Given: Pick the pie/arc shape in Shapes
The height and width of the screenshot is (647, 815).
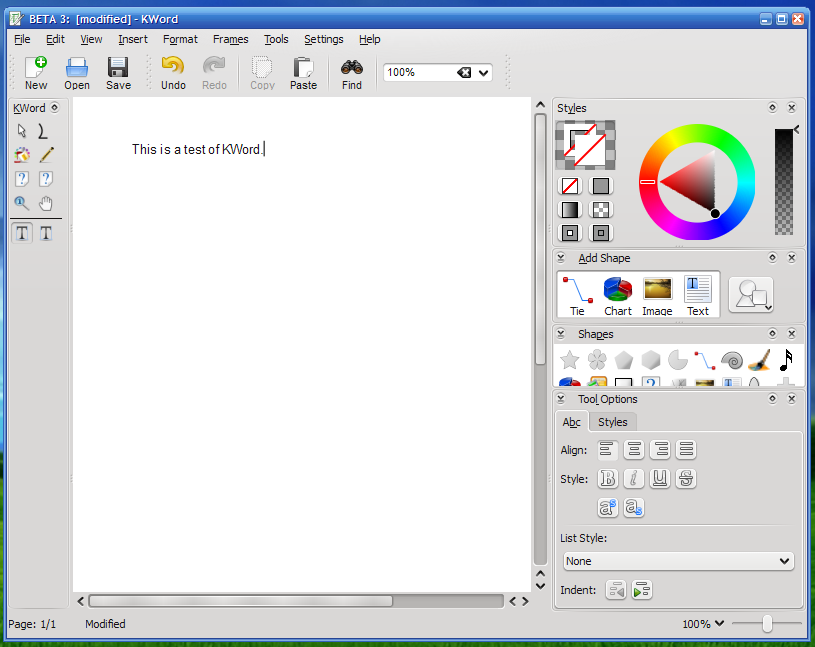Looking at the screenshot, I should 677,360.
